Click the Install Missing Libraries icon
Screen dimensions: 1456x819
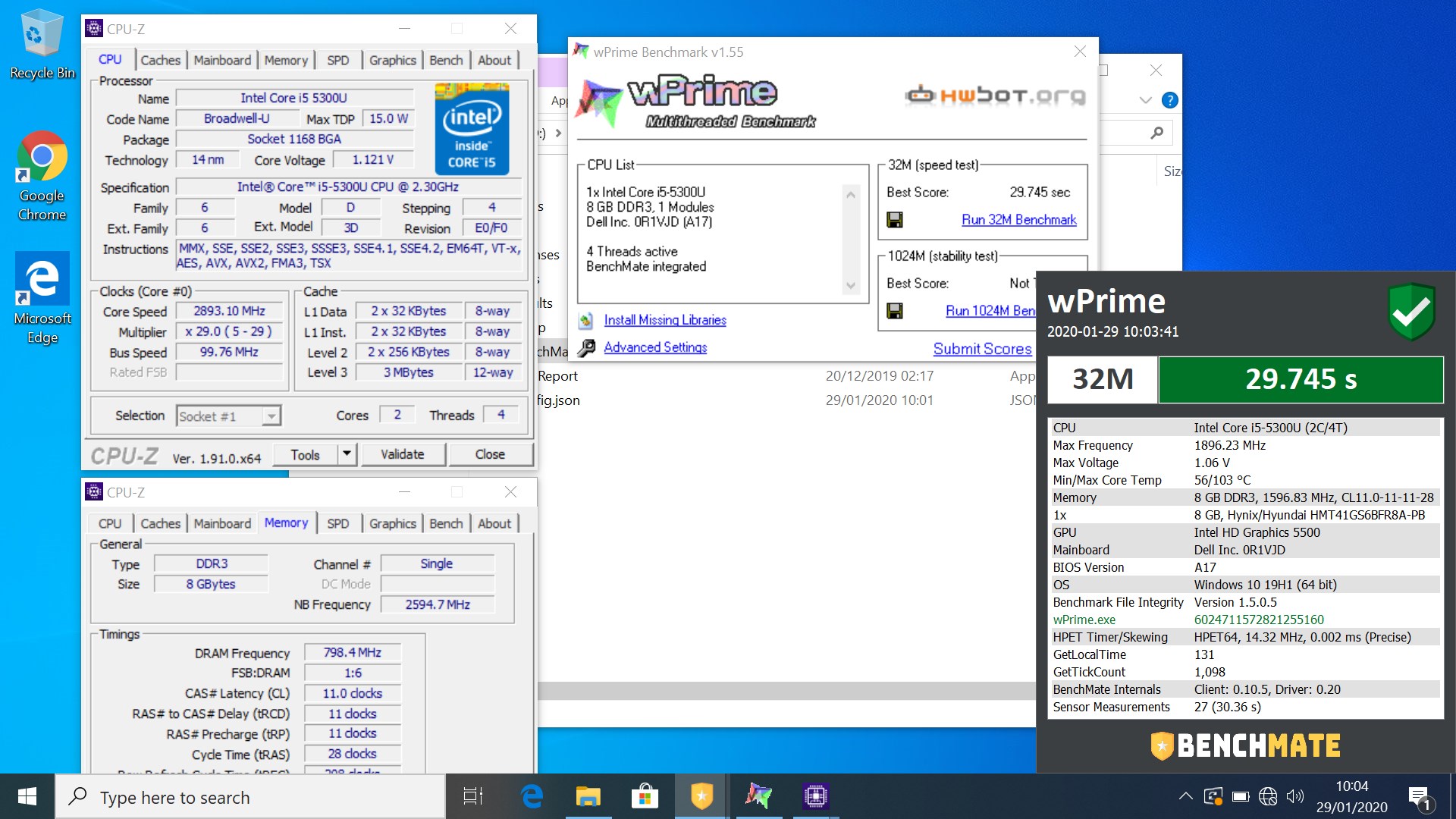pos(585,320)
